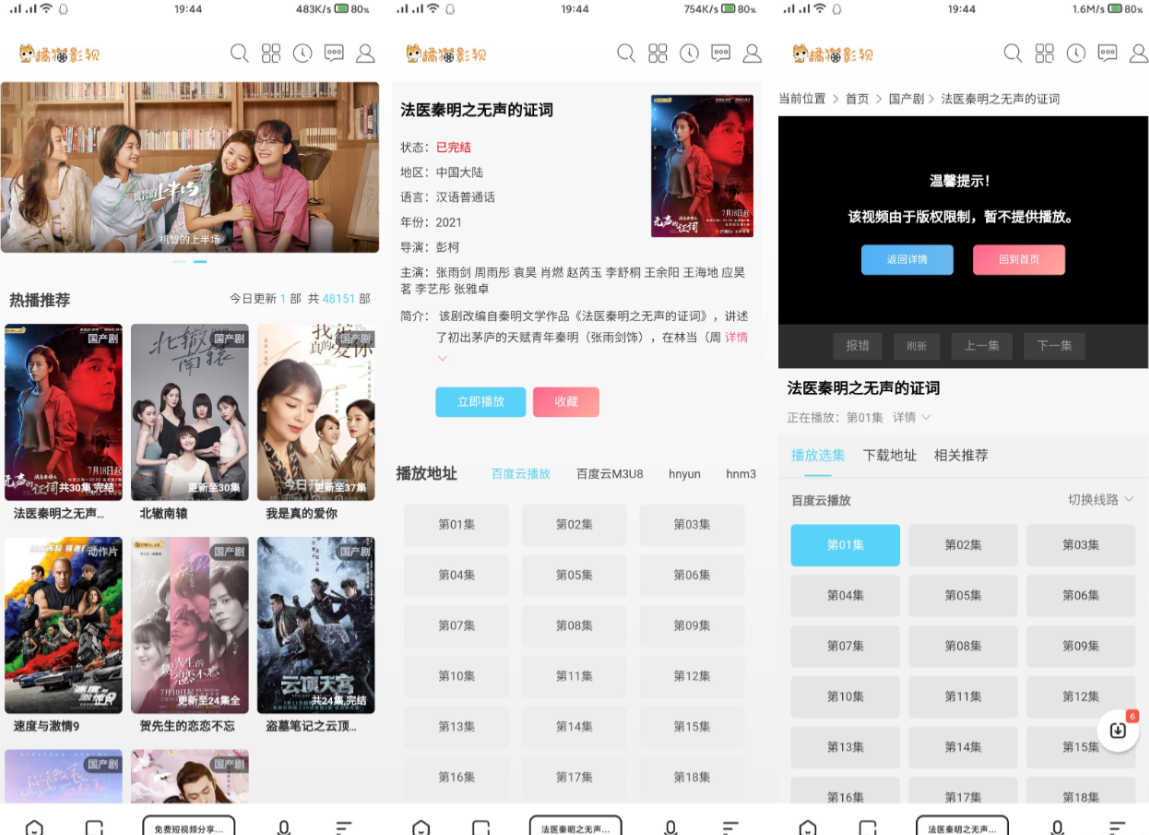Tap the microphone icon below the player screen
This screenshot has width=1149, height=835.
click(x=1058, y=828)
